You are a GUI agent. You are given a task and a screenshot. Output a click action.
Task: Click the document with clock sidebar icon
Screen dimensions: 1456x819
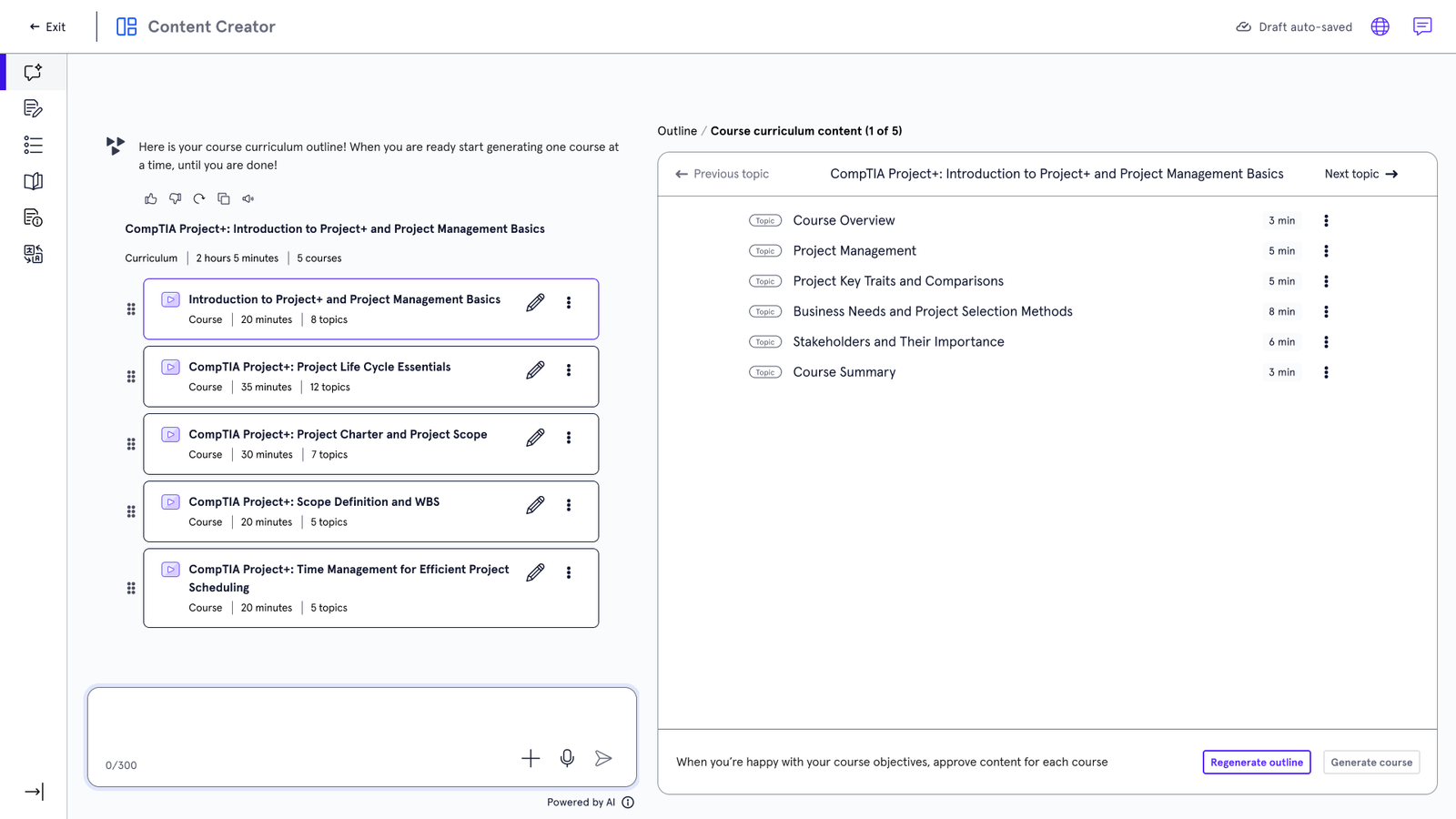click(x=33, y=217)
